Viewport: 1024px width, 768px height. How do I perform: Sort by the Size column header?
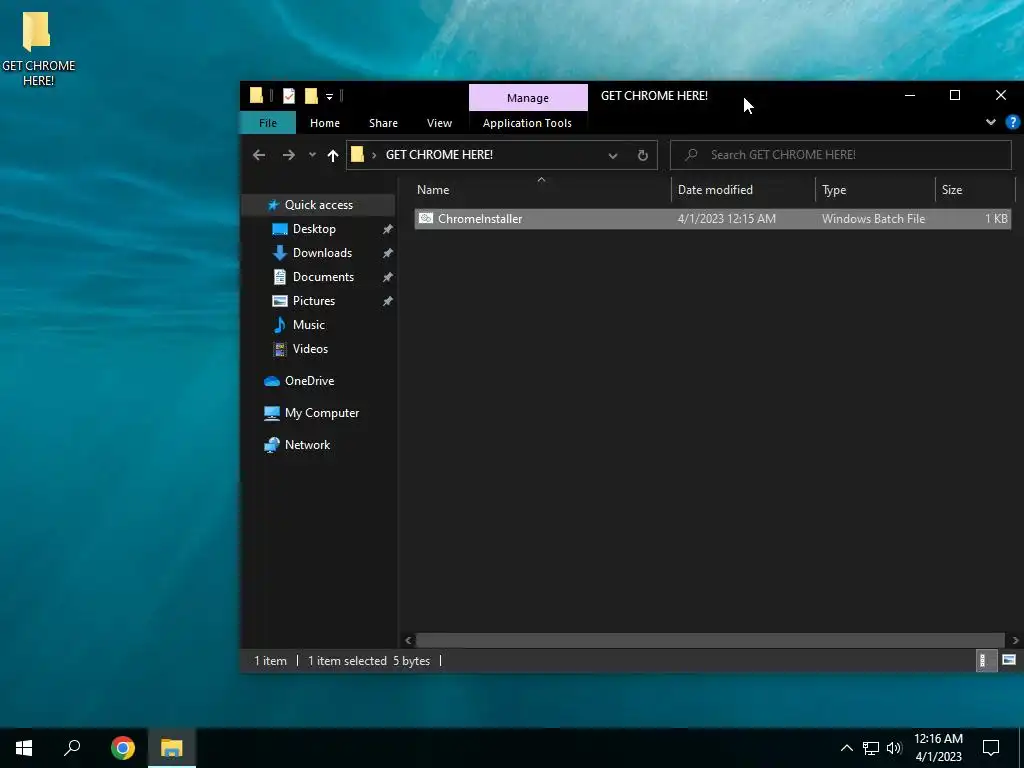click(975, 190)
